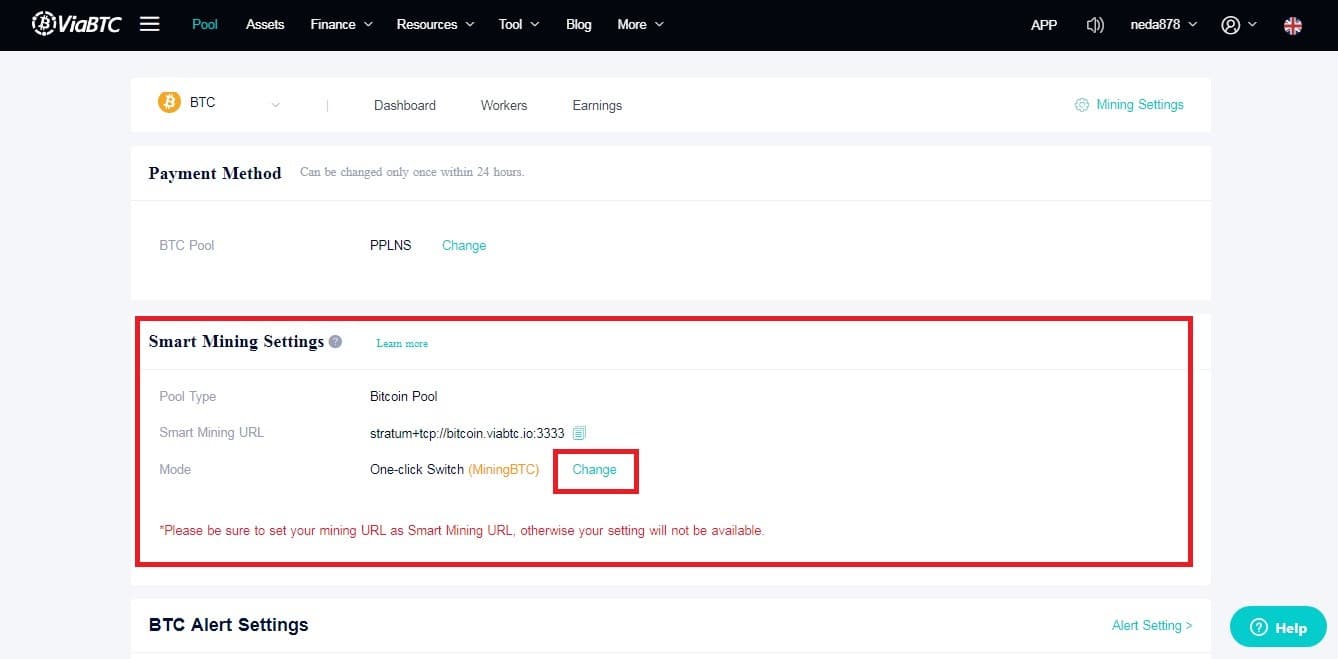Open the Mining Settings link

coord(1139,104)
